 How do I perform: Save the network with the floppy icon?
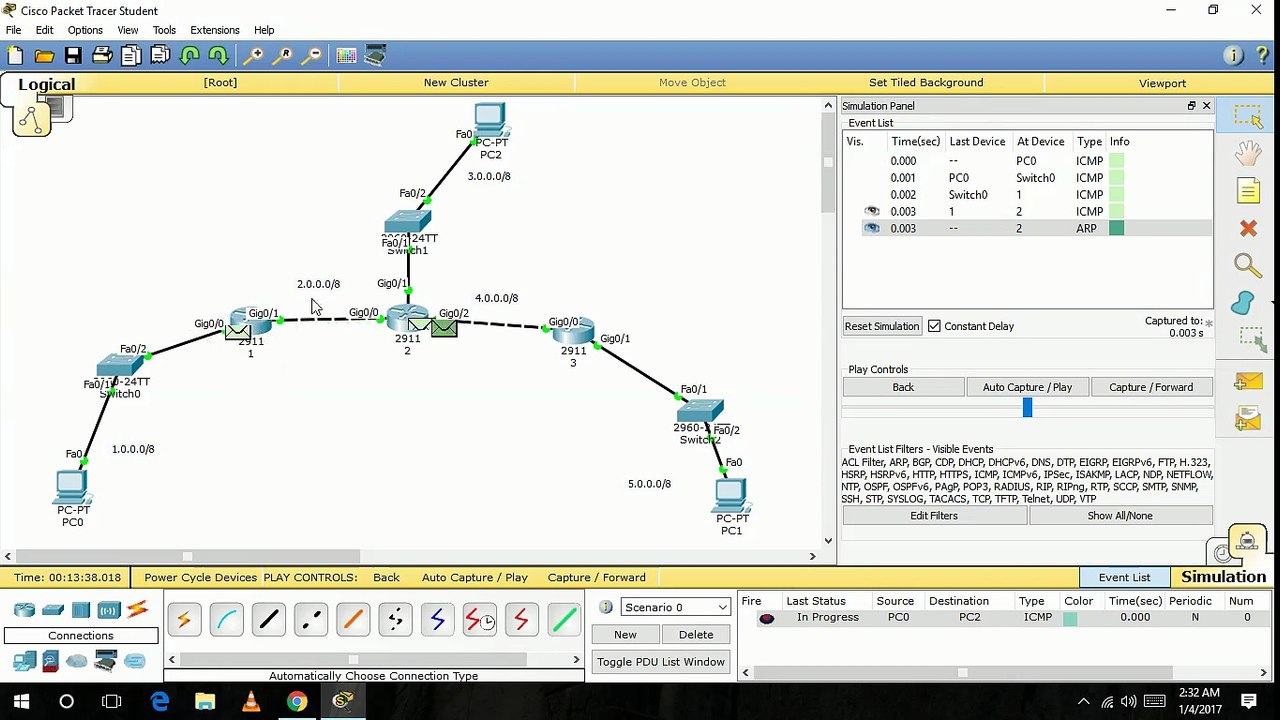pyautogui.click(x=73, y=56)
